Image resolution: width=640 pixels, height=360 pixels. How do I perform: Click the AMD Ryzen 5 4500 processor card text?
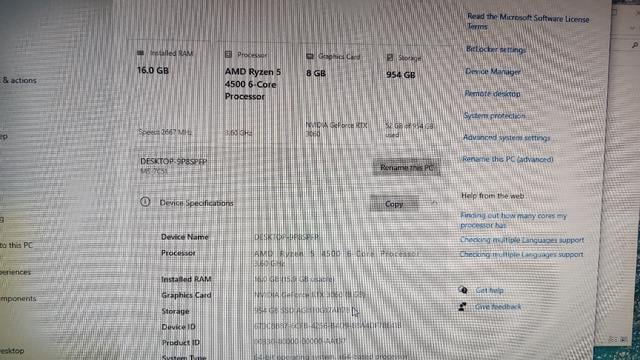coord(253,84)
